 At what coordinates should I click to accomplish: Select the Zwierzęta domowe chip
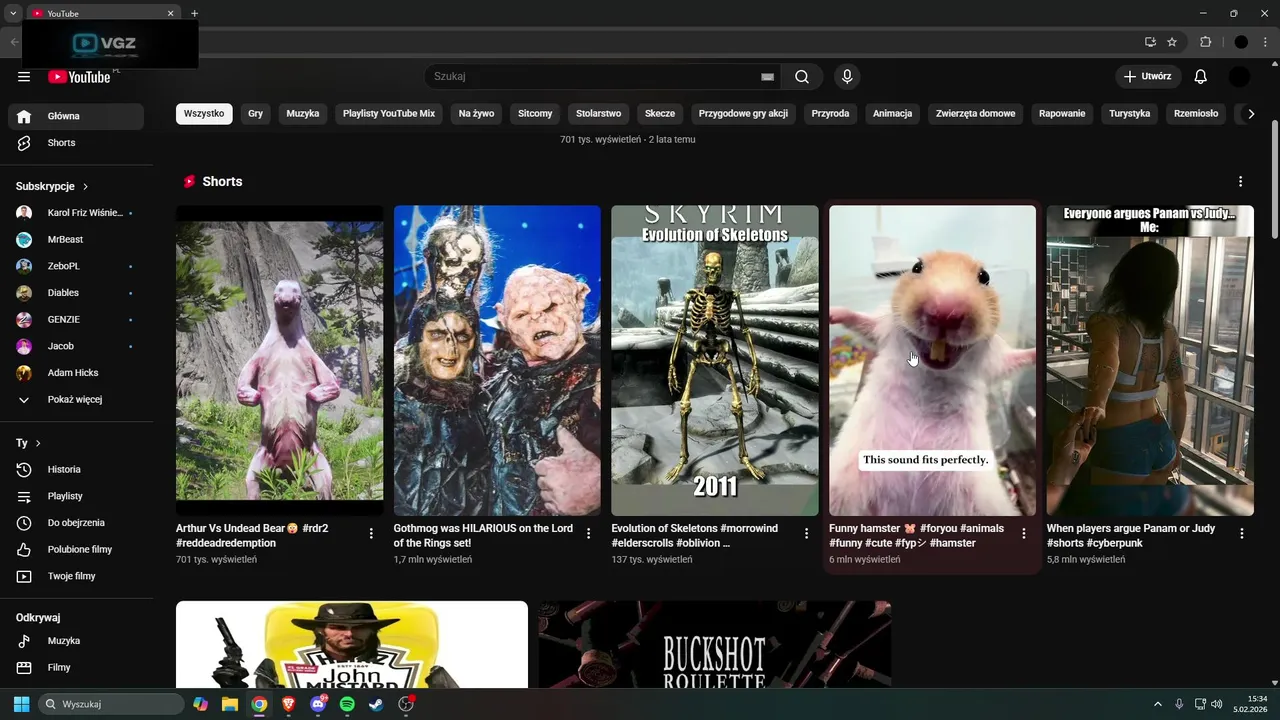pyautogui.click(x=976, y=114)
